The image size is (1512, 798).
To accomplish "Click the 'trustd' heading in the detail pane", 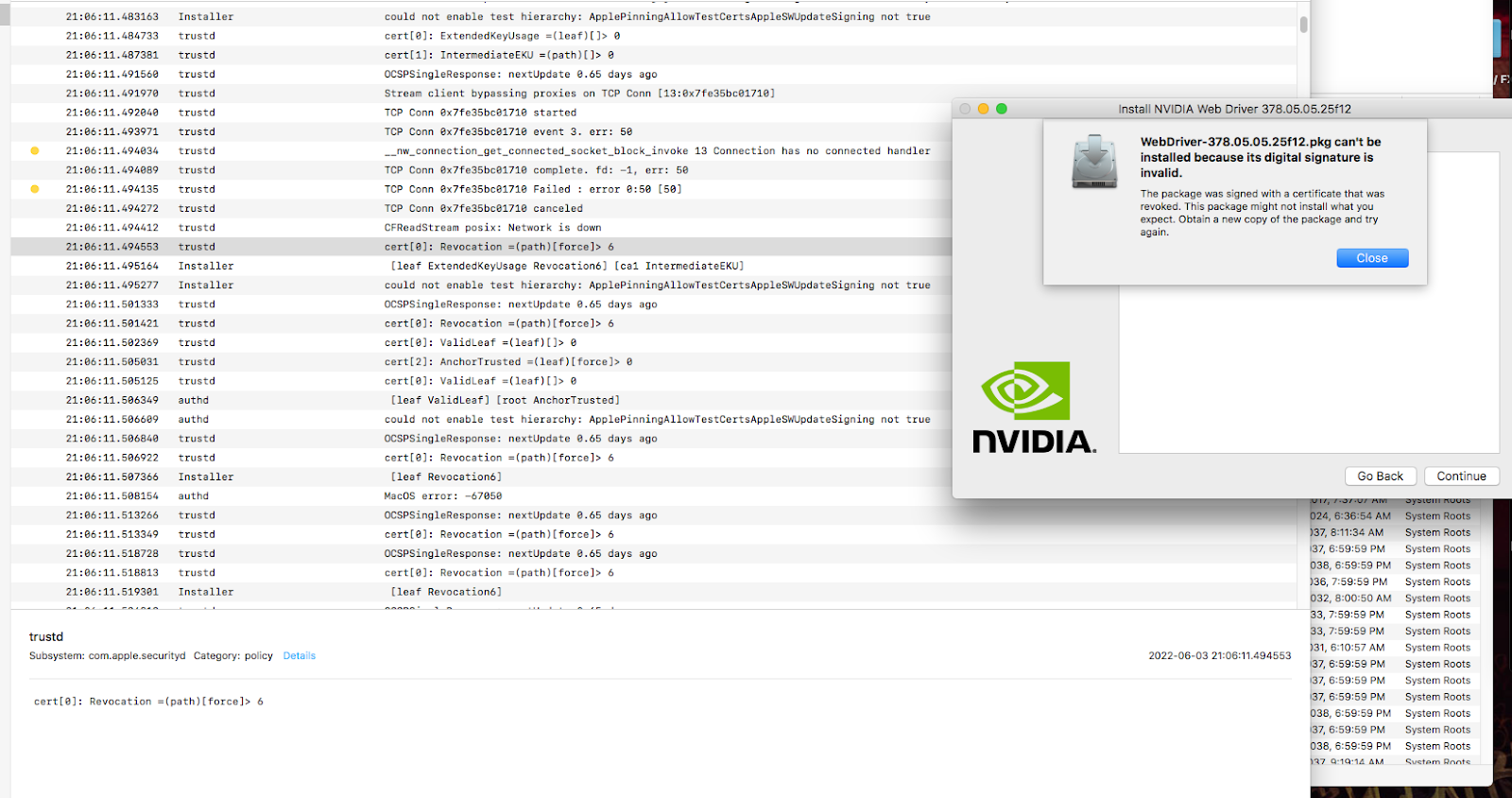I will [x=46, y=636].
